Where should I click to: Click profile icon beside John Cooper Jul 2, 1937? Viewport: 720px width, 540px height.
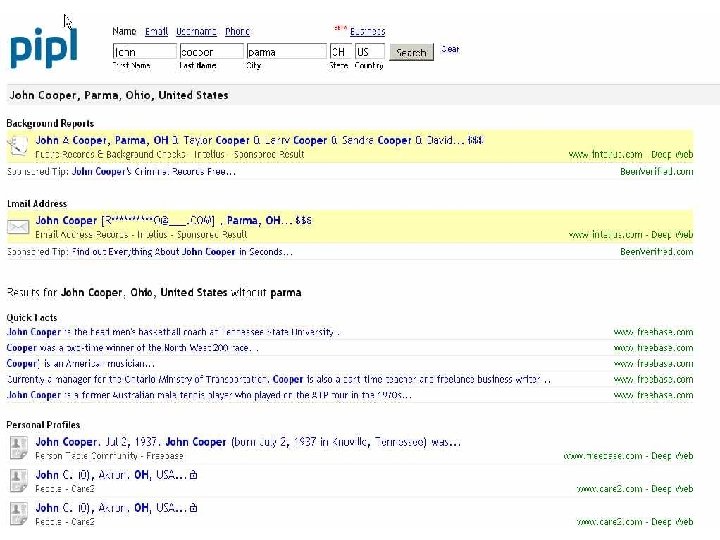19,448
